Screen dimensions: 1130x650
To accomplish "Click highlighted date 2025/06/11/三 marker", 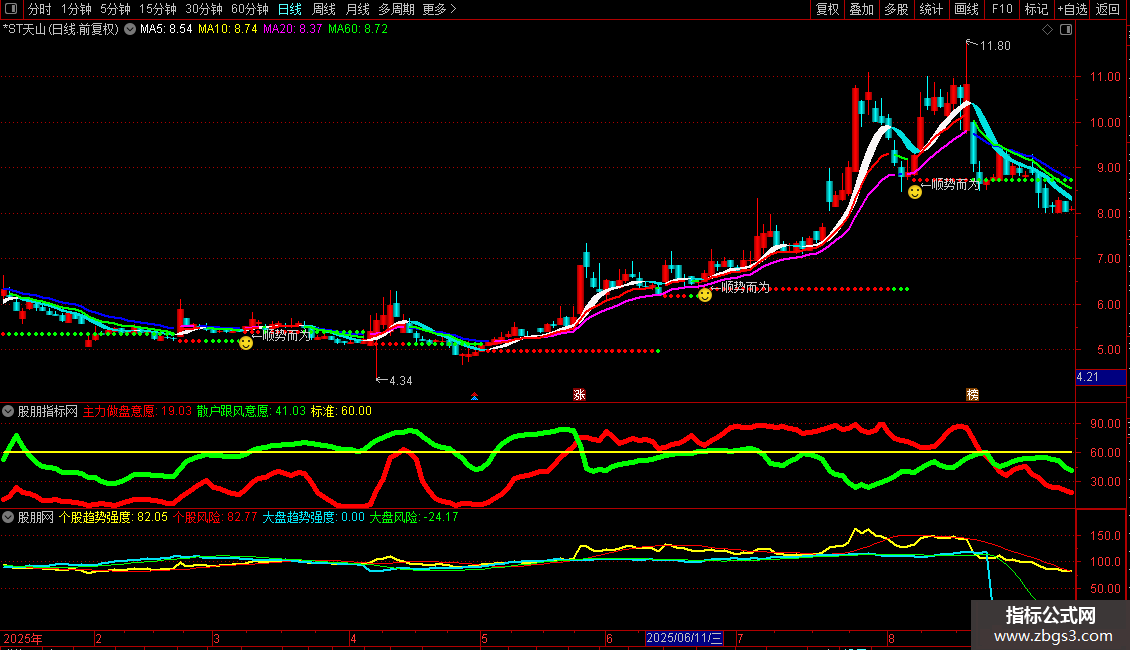I will click(x=684, y=638).
